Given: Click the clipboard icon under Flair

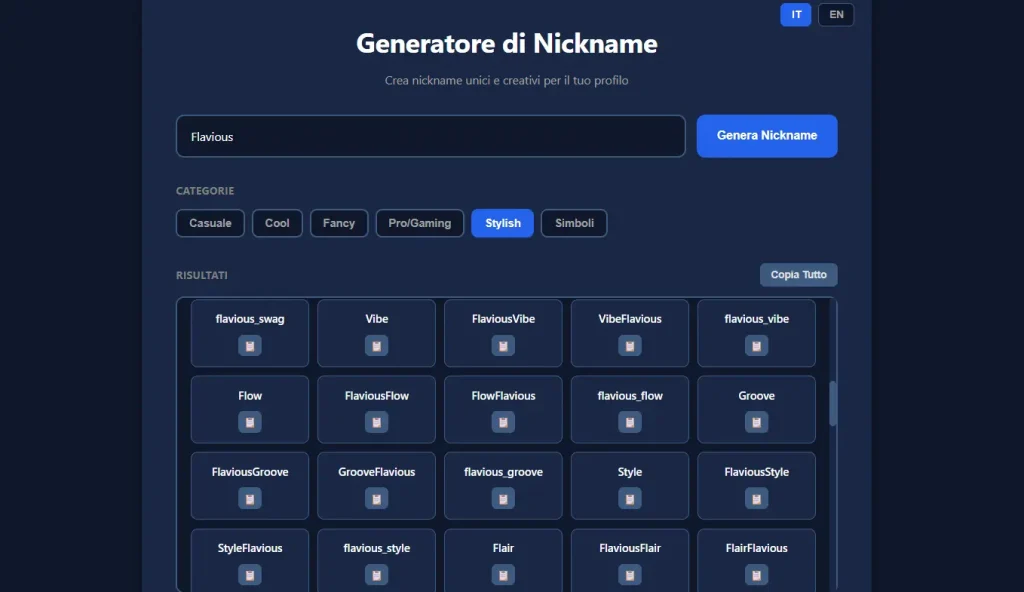Looking at the screenshot, I should pyautogui.click(x=503, y=575).
